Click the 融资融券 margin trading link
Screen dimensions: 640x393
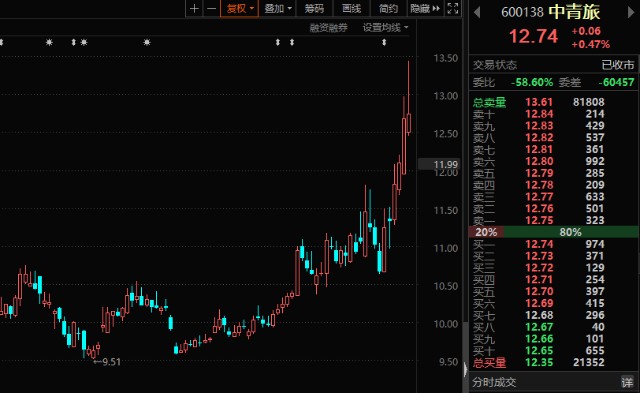pyautogui.click(x=329, y=28)
